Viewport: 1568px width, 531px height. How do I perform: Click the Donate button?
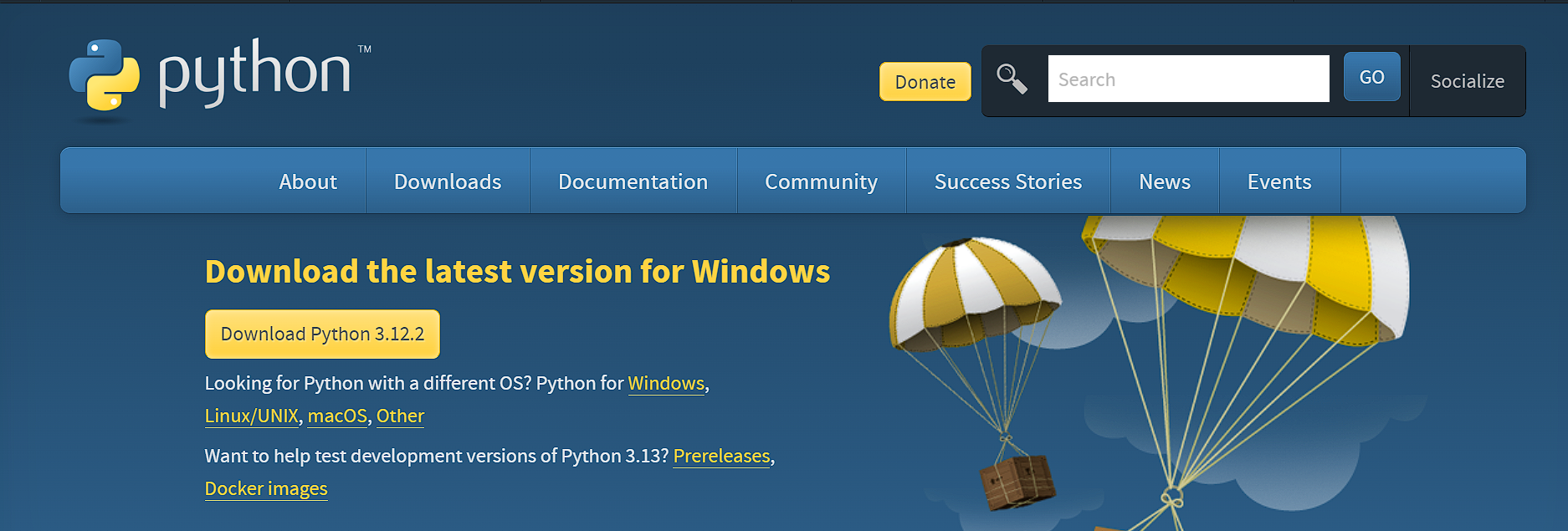pos(925,82)
